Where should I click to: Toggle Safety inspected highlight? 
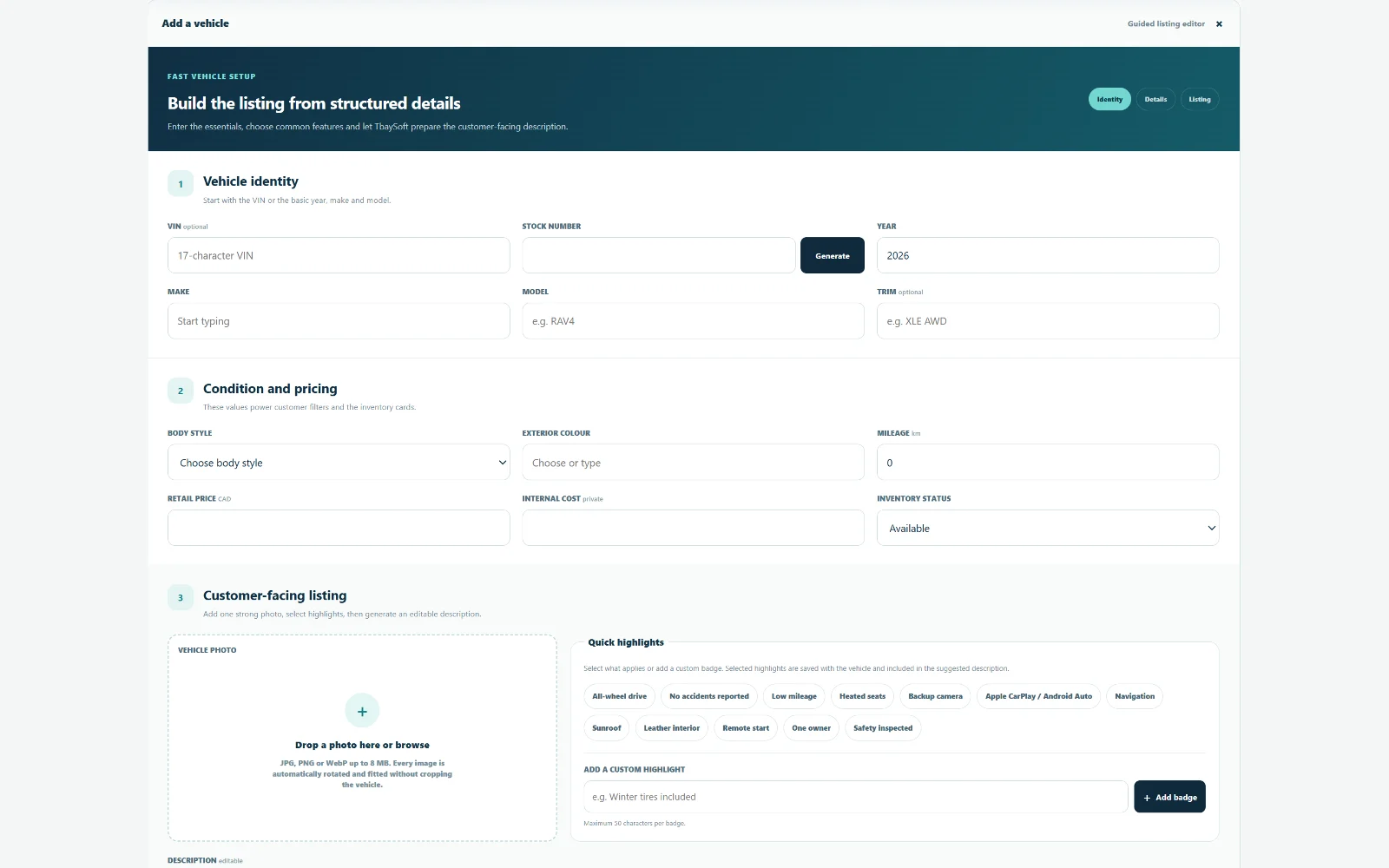[883, 728]
